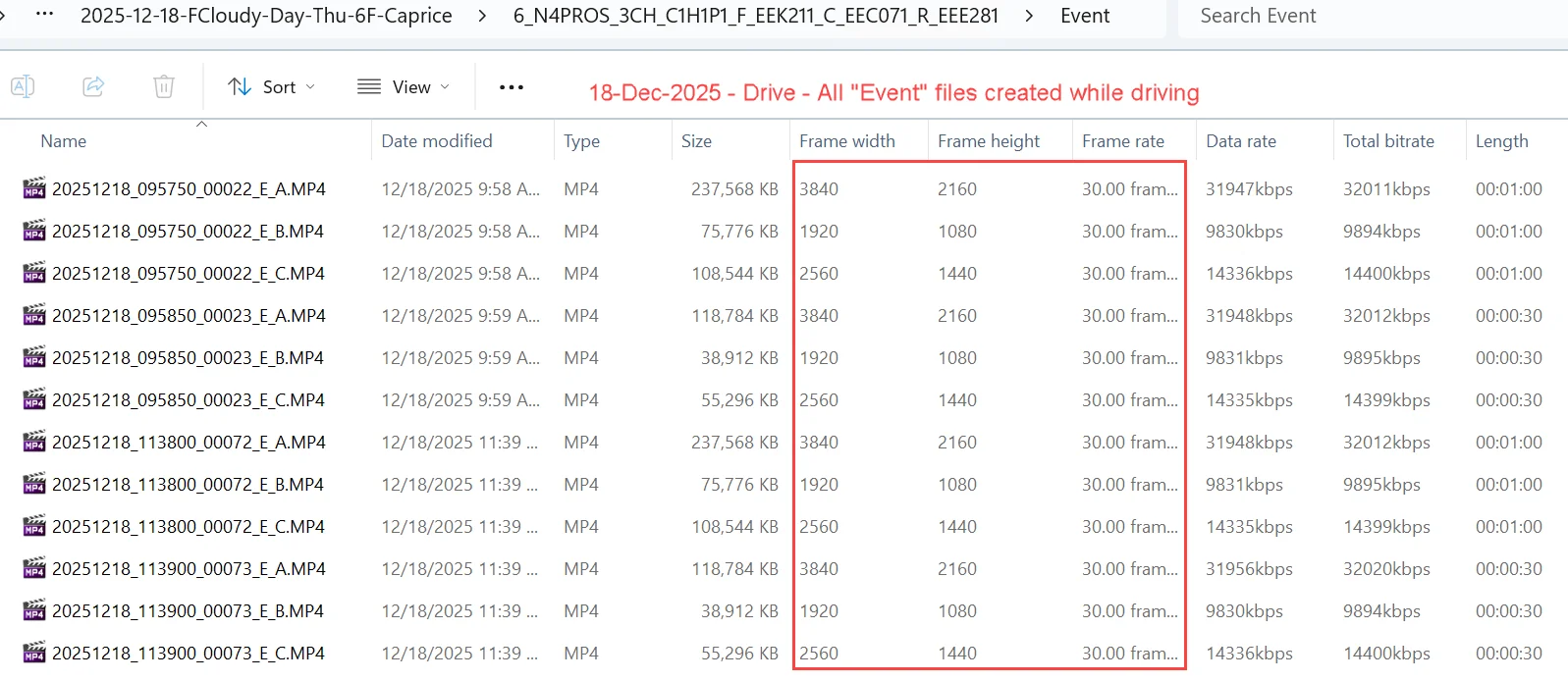Image resolution: width=1568 pixels, height=682 pixels.
Task: Expand chevron after the 6_N4PROS_3CH breadcrumb
Action: click(1030, 16)
